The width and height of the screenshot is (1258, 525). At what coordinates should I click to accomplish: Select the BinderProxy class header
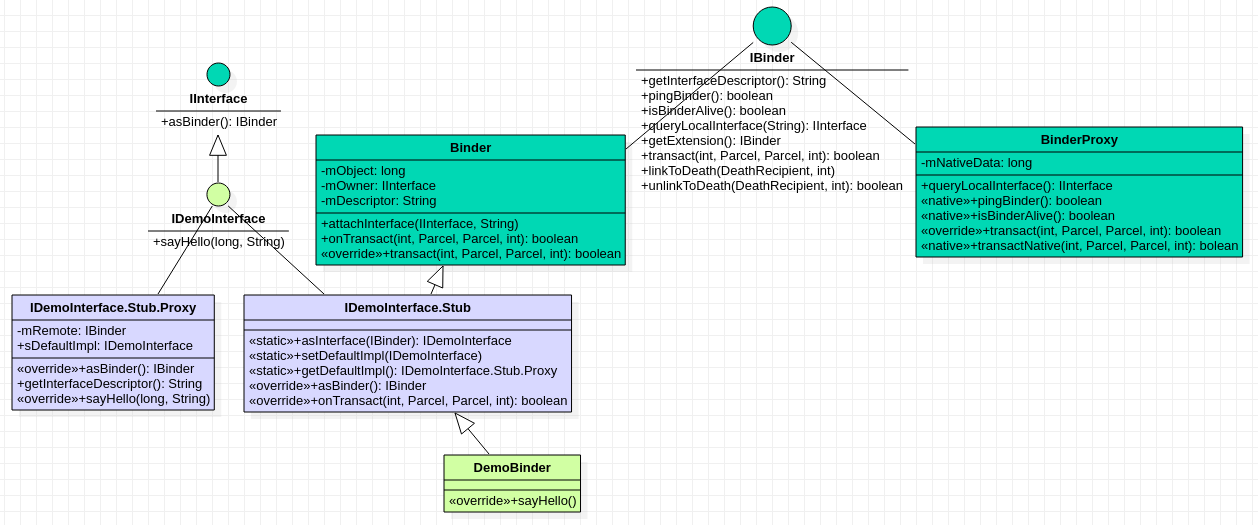coord(1078,140)
